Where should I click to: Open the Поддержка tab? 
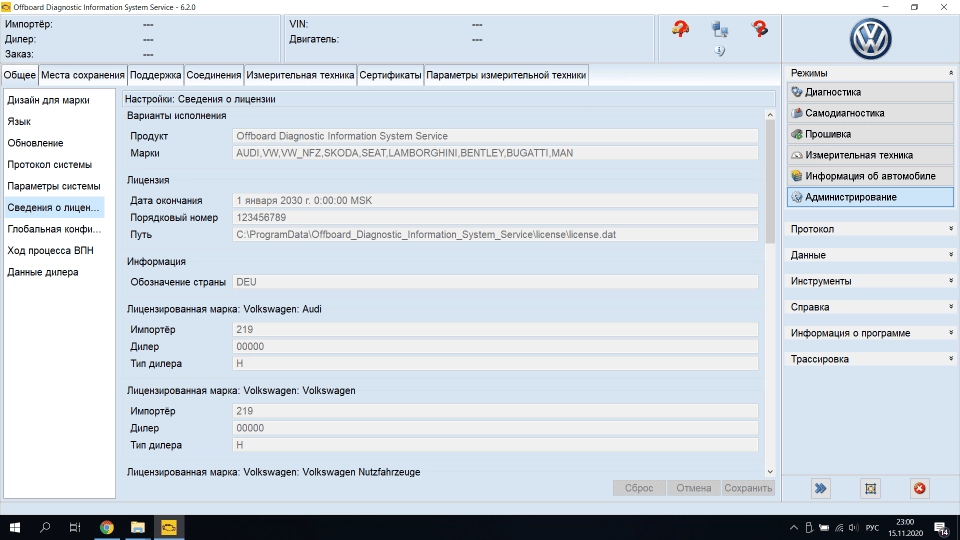point(156,75)
